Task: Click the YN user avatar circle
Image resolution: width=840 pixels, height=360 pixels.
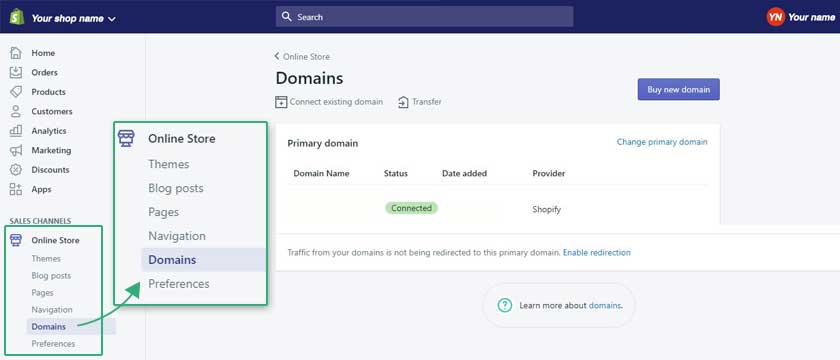Action: click(x=775, y=17)
